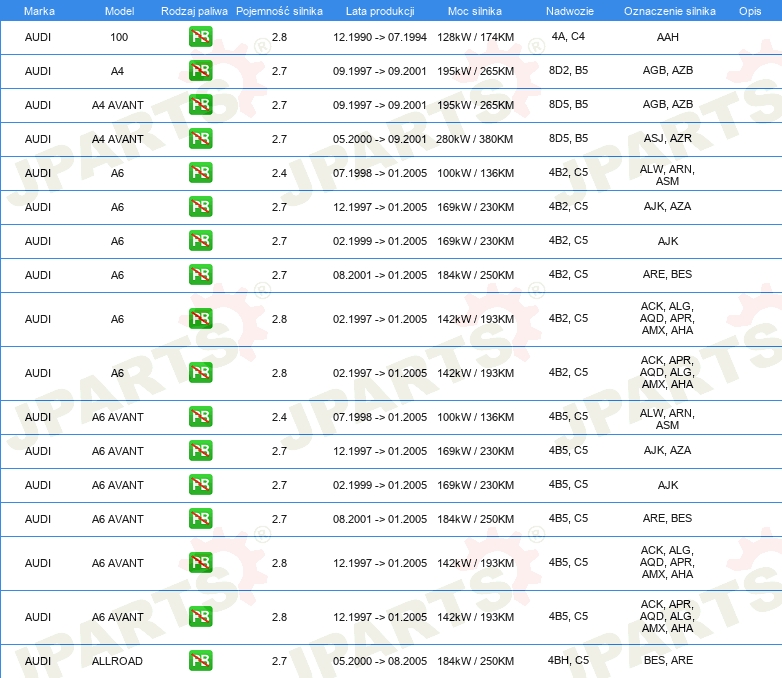Click the power value '280kW / 380KM'
The width and height of the screenshot is (782, 678).
tap(474, 139)
